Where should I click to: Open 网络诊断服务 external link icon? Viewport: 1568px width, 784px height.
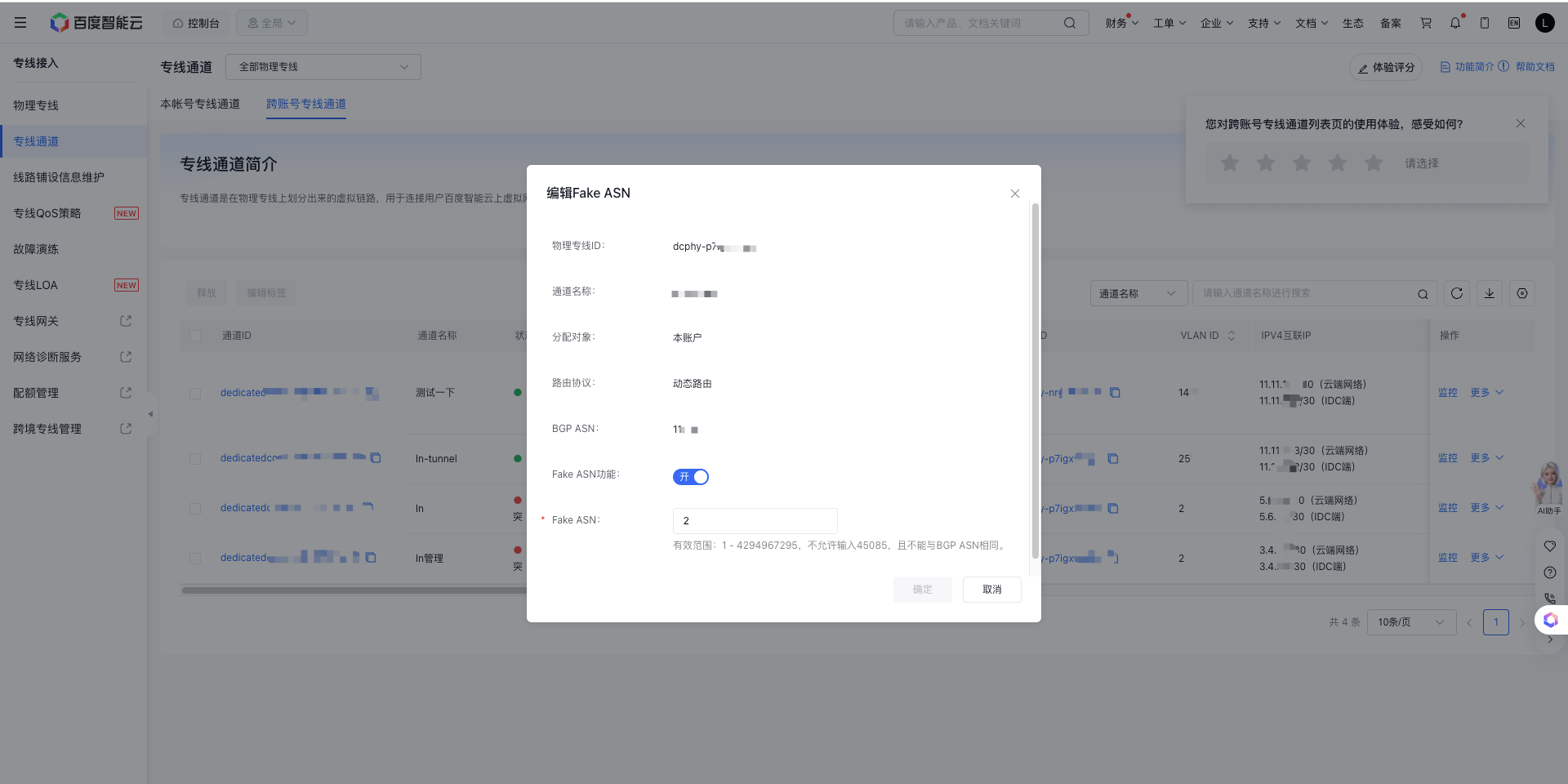coord(126,357)
